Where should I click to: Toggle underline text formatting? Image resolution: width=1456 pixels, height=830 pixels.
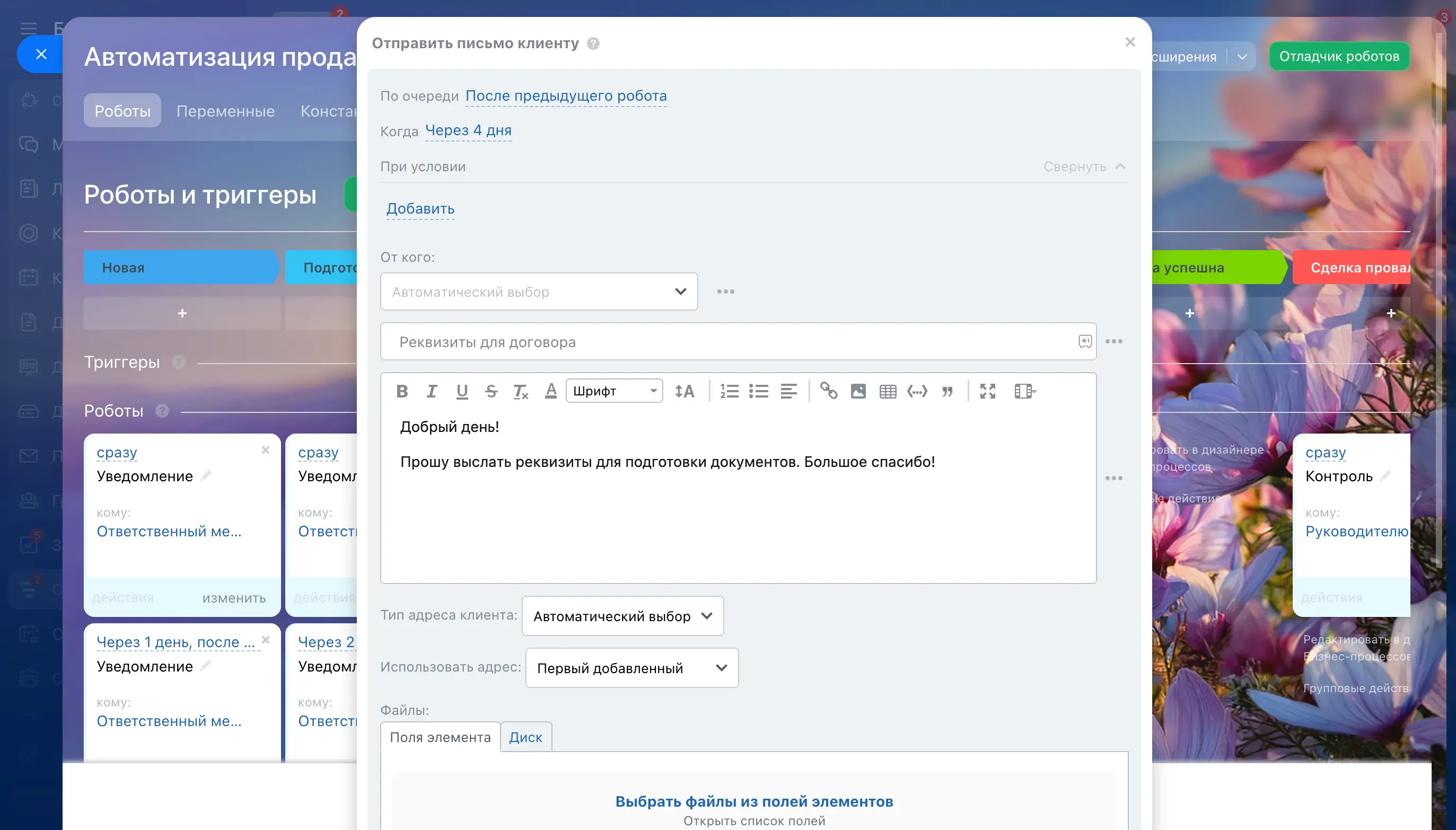click(x=461, y=391)
